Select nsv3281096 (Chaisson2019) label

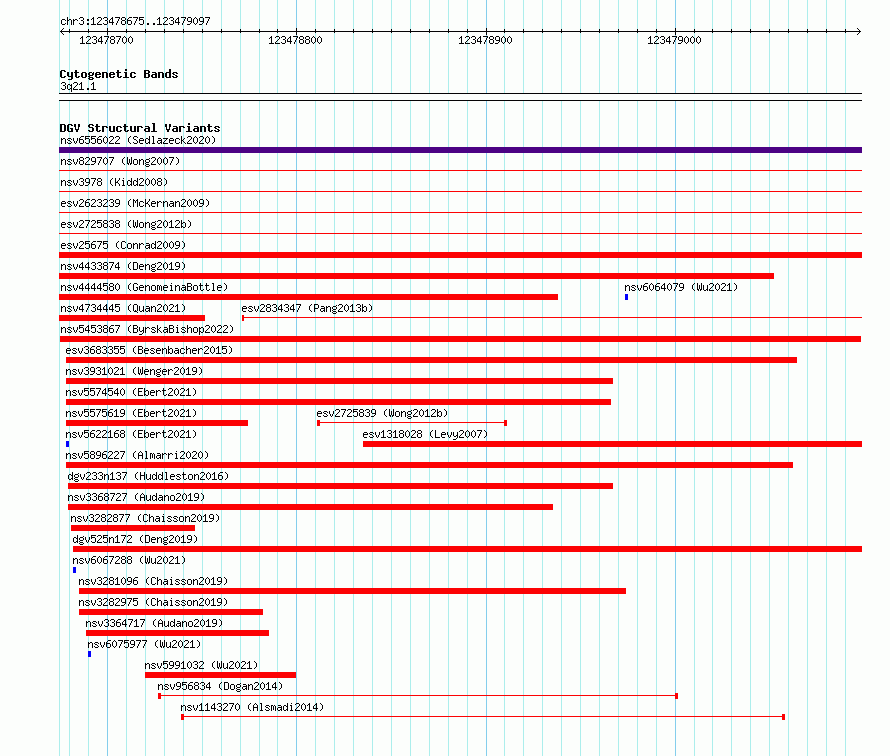pos(153,581)
